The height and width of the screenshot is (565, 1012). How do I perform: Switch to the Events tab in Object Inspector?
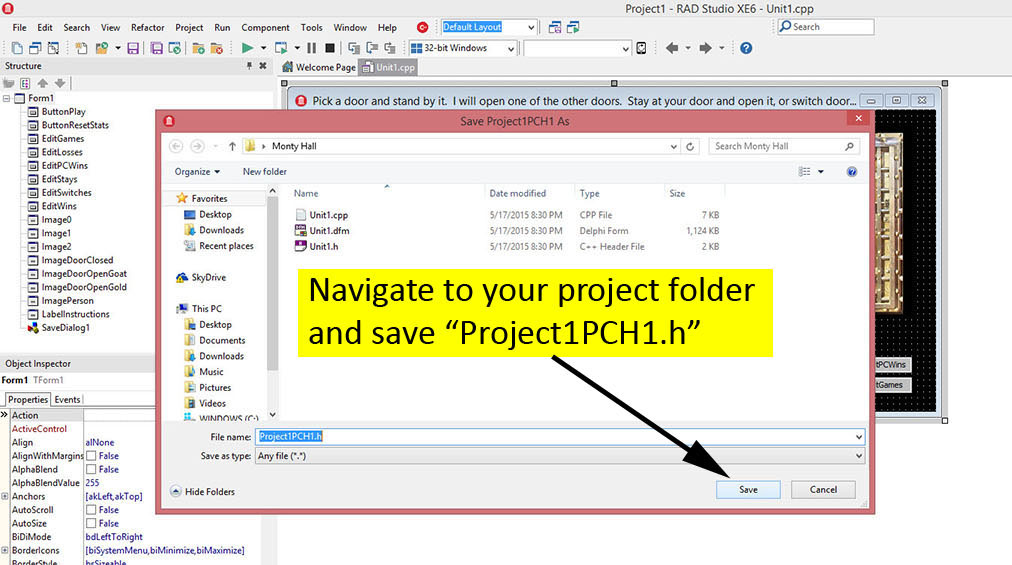click(67, 400)
